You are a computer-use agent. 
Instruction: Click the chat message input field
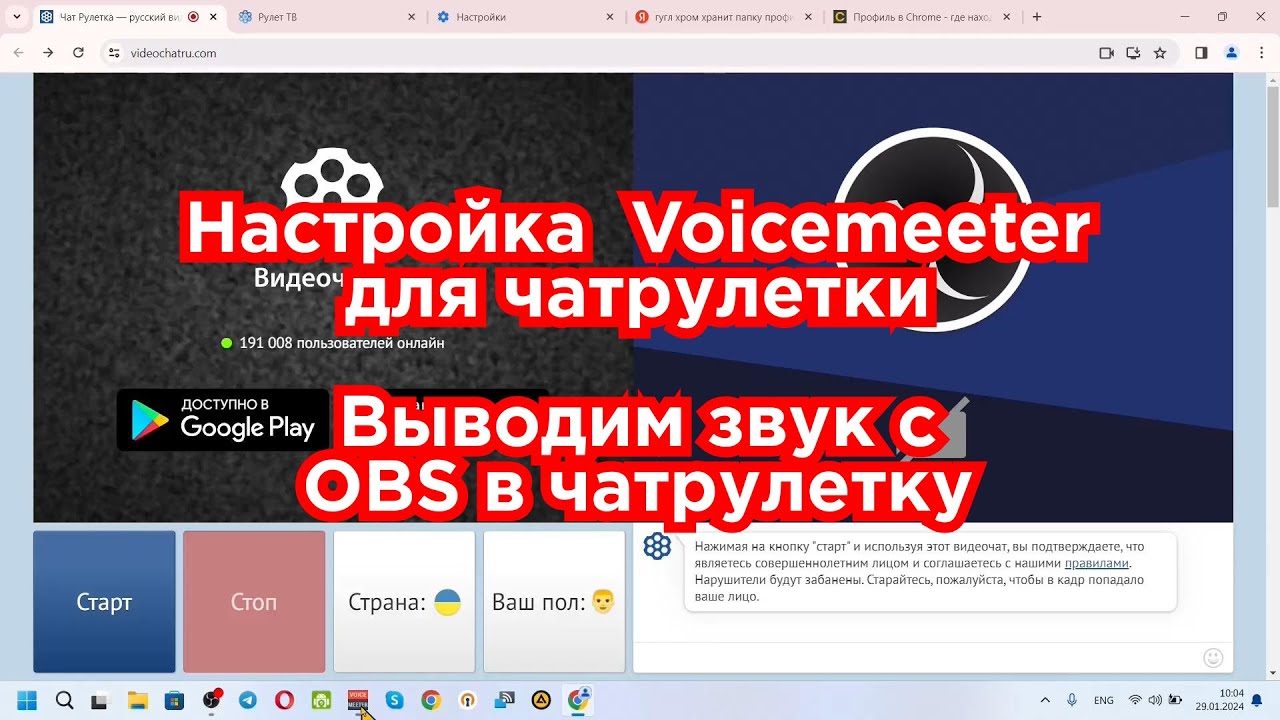[915, 658]
